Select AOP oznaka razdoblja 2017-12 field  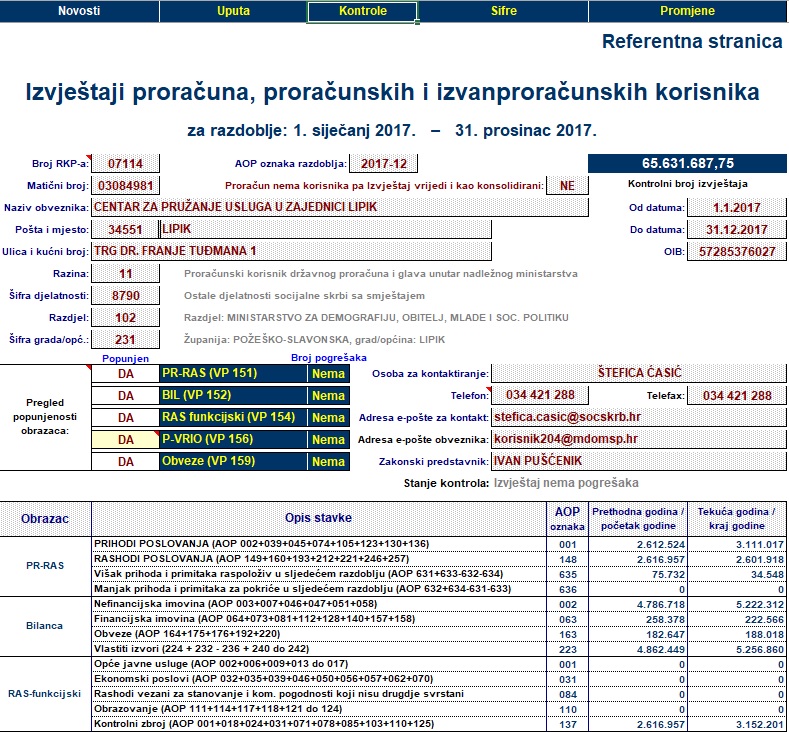coord(383,164)
